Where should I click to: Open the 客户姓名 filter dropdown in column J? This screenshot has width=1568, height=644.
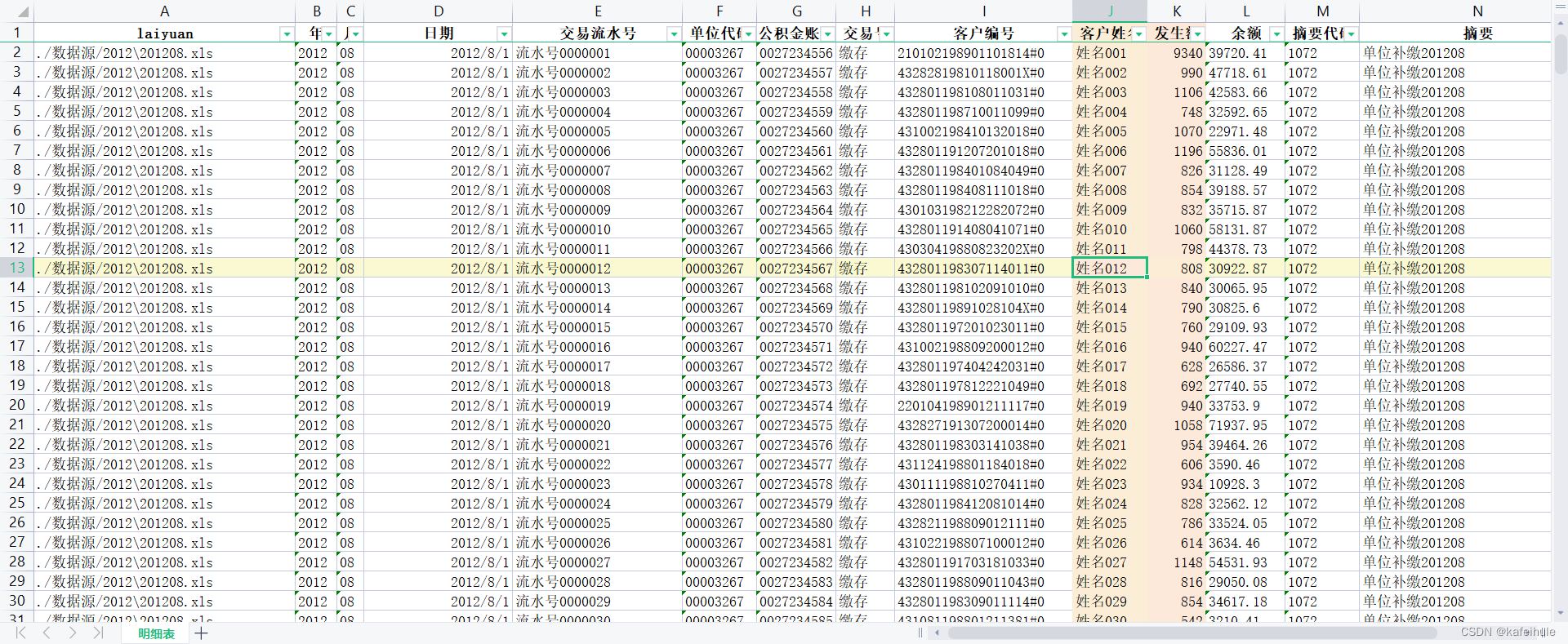[x=1139, y=33]
